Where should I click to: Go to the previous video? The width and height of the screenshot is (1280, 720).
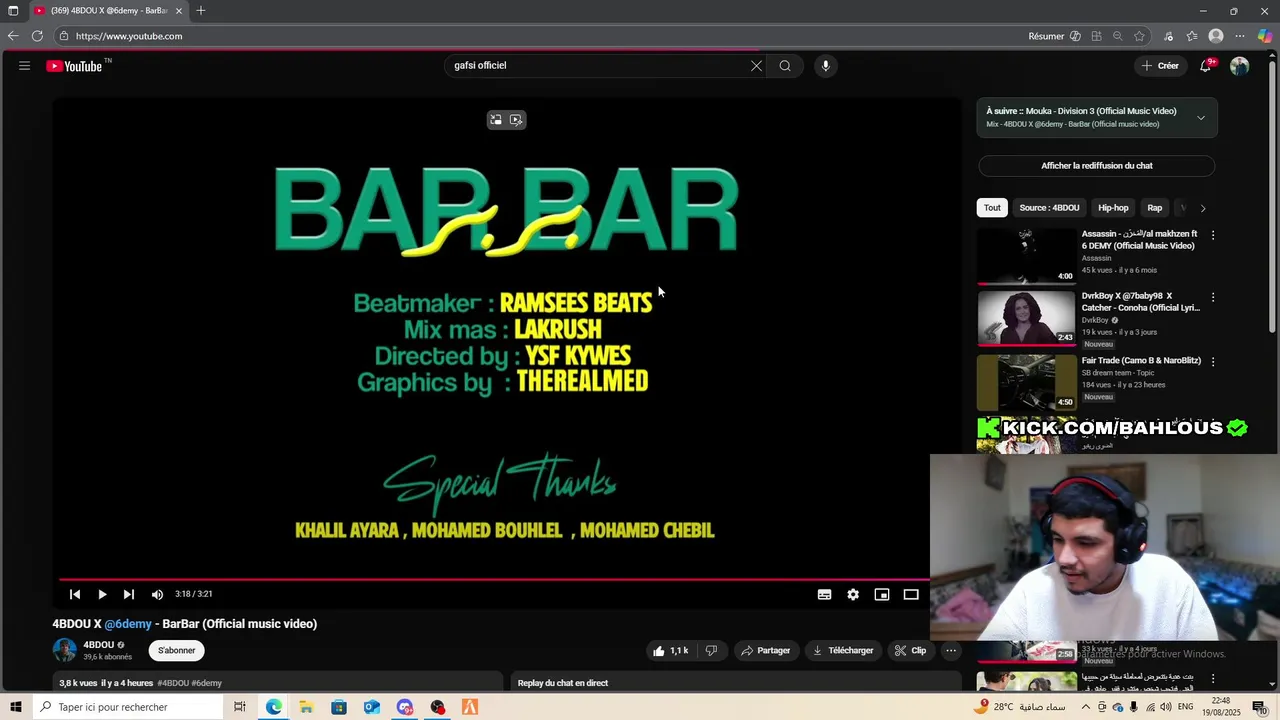click(x=74, y=594)
